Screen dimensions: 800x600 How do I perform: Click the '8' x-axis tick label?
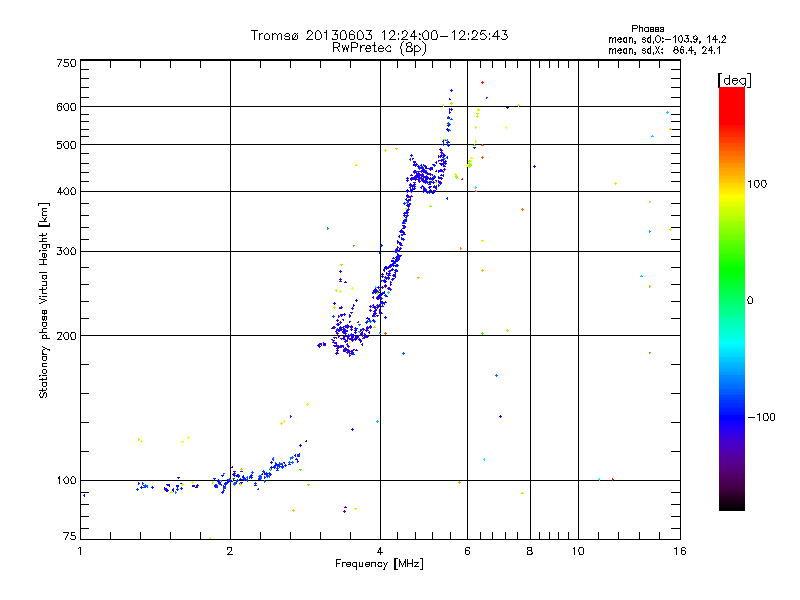pyautogui.click(x=530, y=551)
